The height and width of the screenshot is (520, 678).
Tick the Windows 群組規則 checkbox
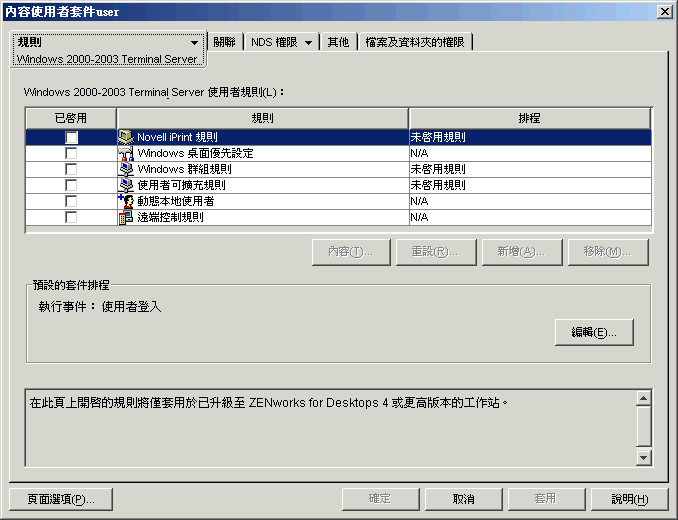[71, 169]
